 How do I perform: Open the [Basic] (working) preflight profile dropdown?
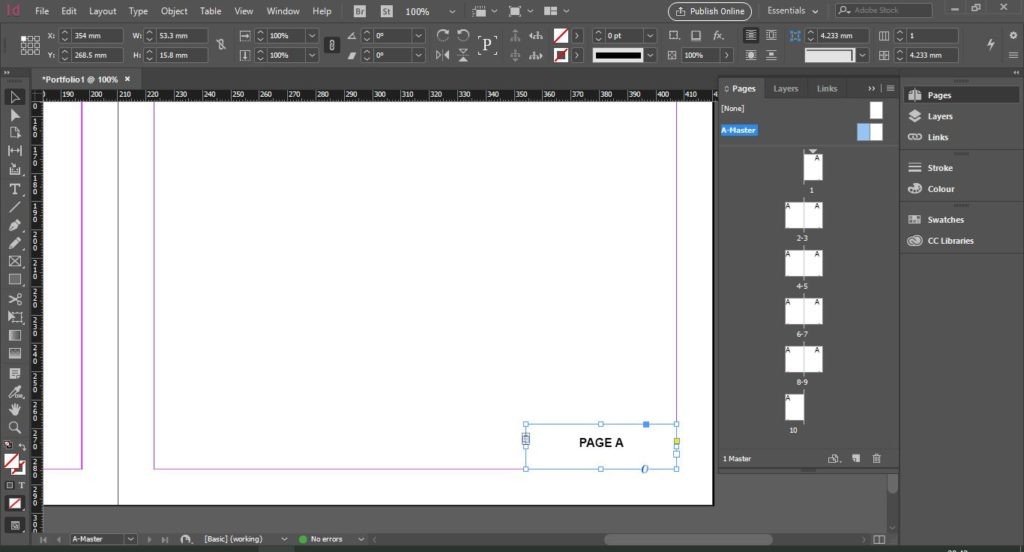[x=284, y=539]
